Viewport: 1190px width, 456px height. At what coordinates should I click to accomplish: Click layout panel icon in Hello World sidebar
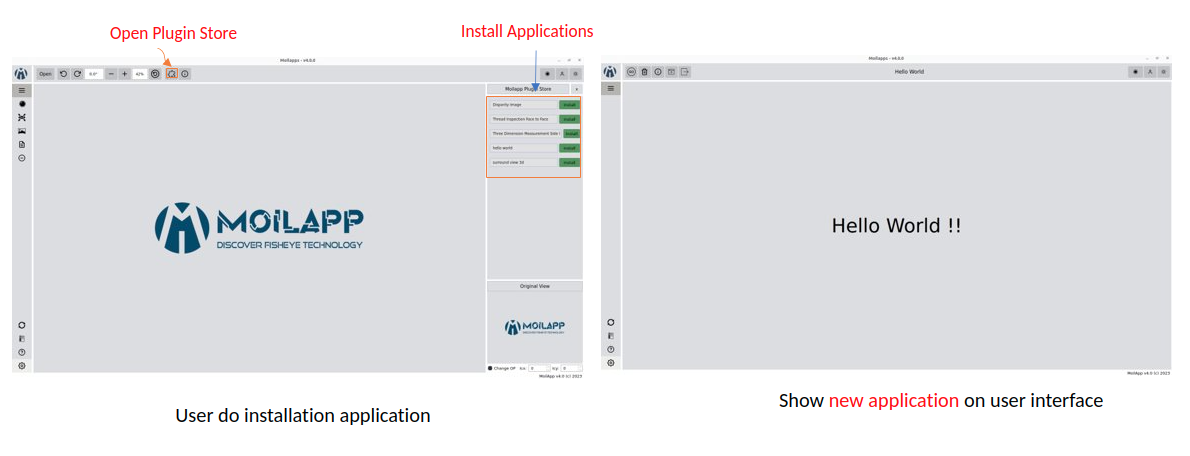[611, 335]
